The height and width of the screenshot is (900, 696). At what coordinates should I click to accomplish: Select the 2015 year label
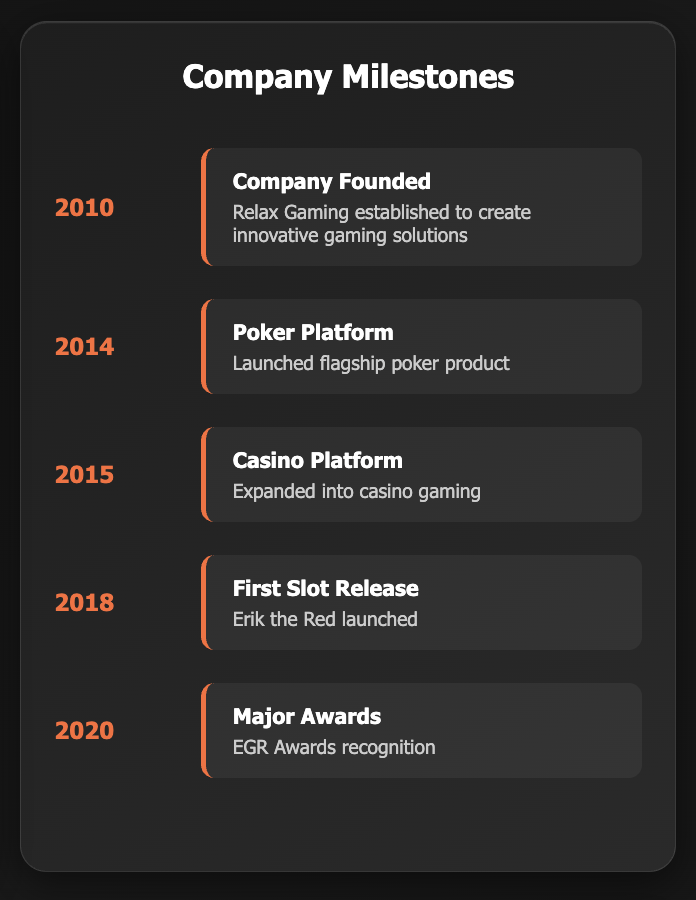point(84,475)
